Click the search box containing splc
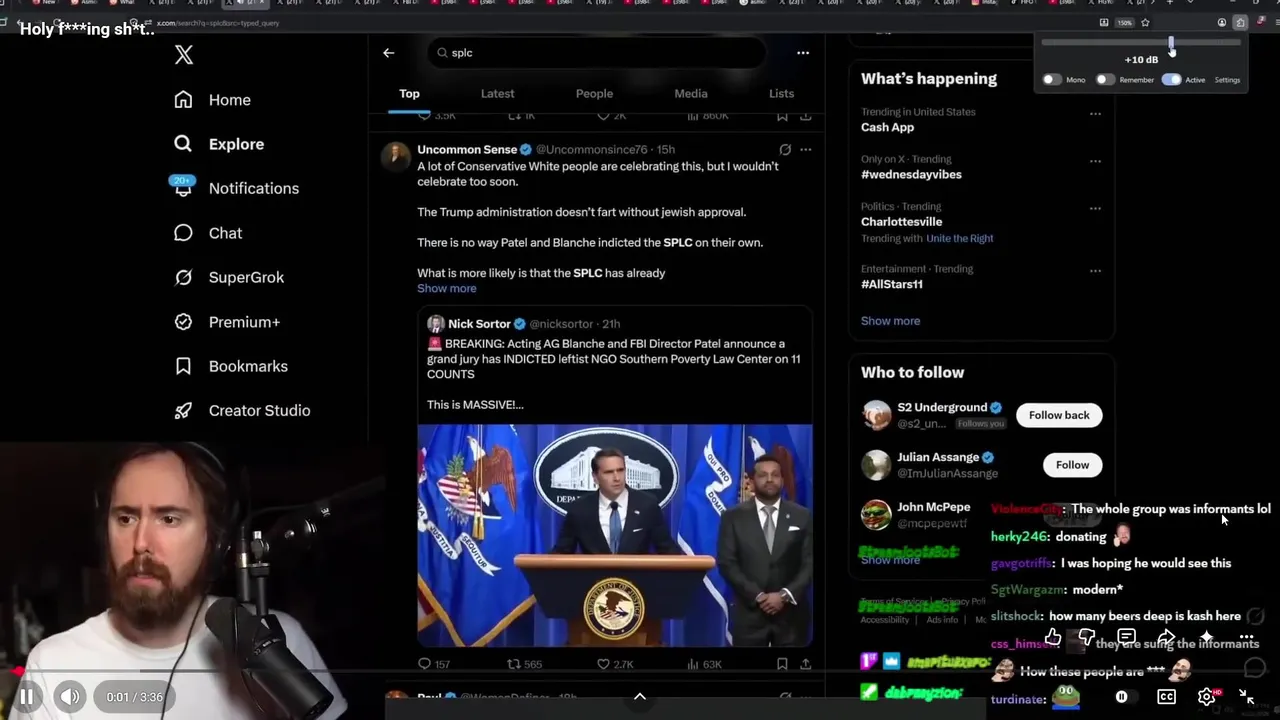The image size is (1280, 720). pyautogui.click(x=597, y=53)
